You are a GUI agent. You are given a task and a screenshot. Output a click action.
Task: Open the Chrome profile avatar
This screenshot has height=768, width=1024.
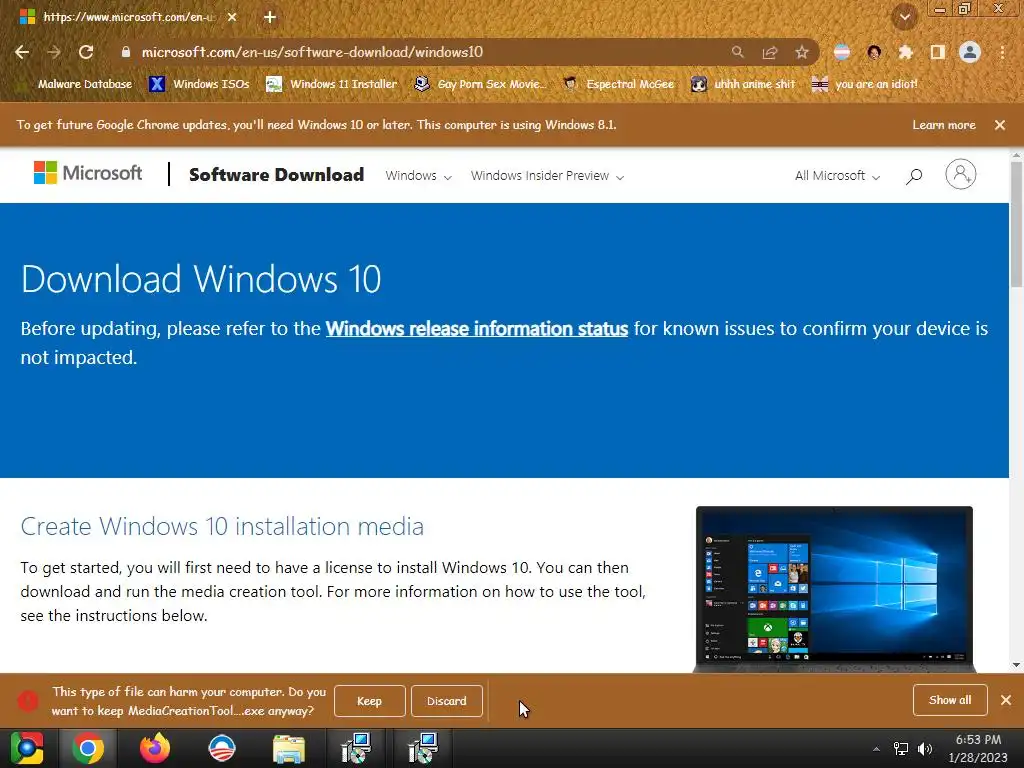pos(970,52)
